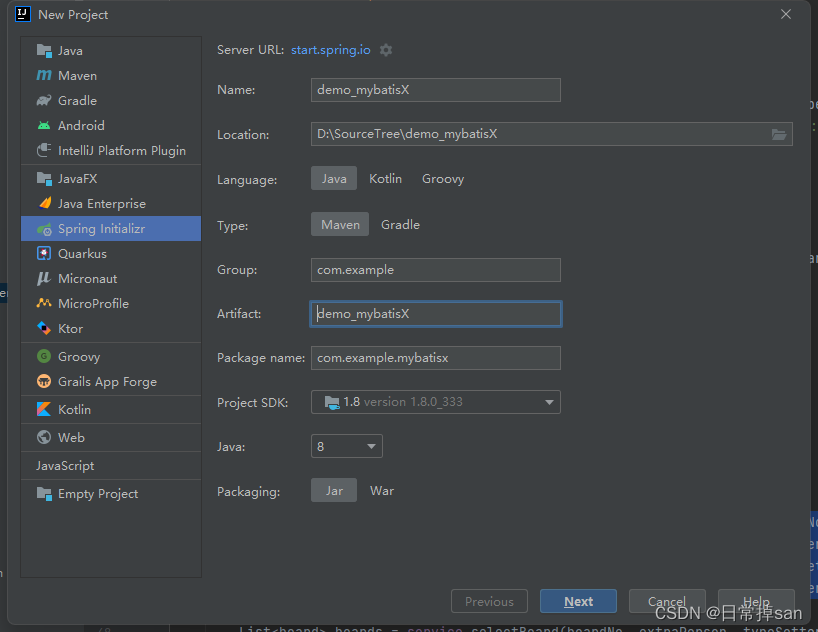Click the Android robot icon
818x632 pixels.
click(x=44, y=125)
